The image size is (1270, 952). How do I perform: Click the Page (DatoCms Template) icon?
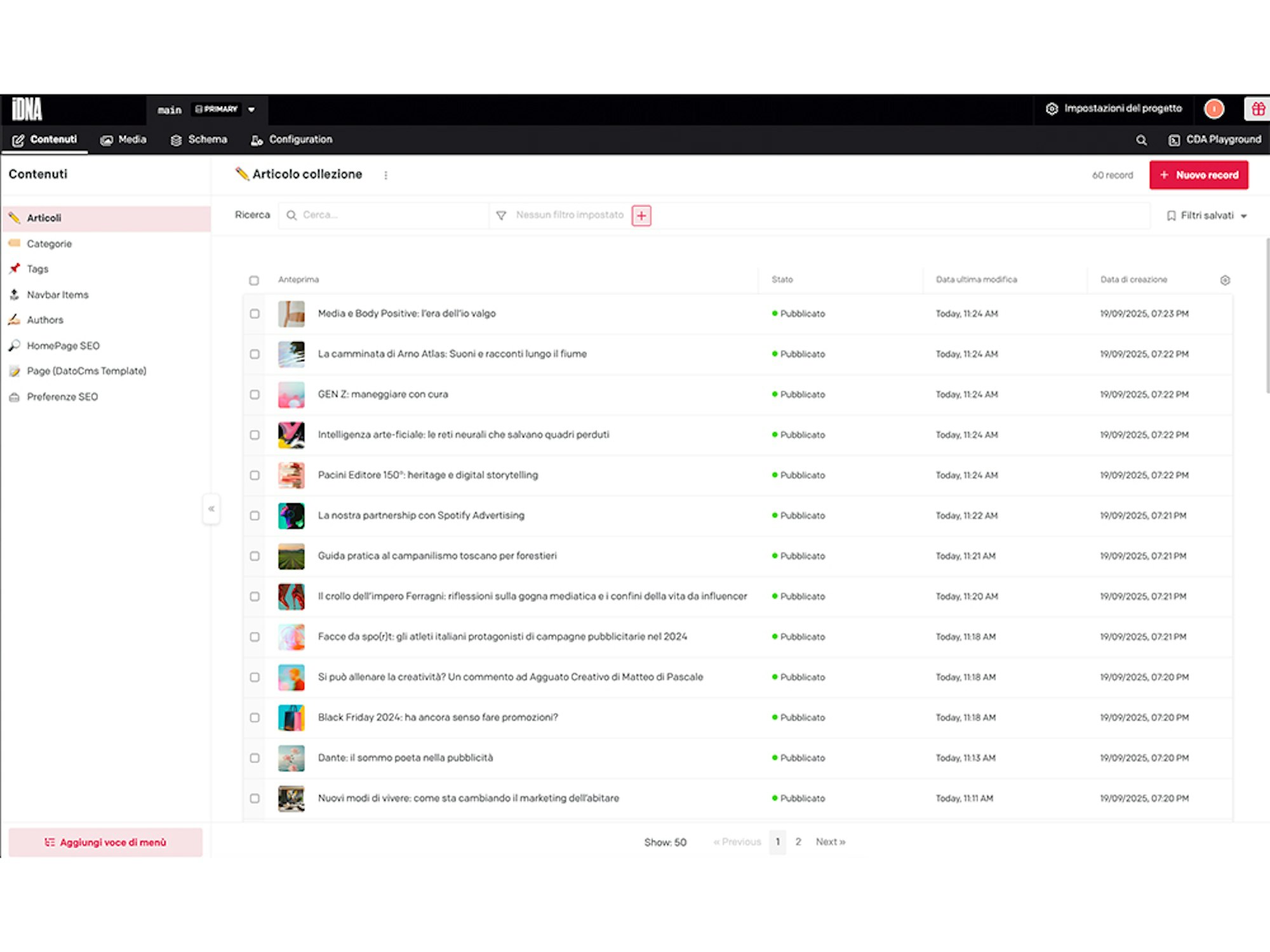[x=15, y=371]
